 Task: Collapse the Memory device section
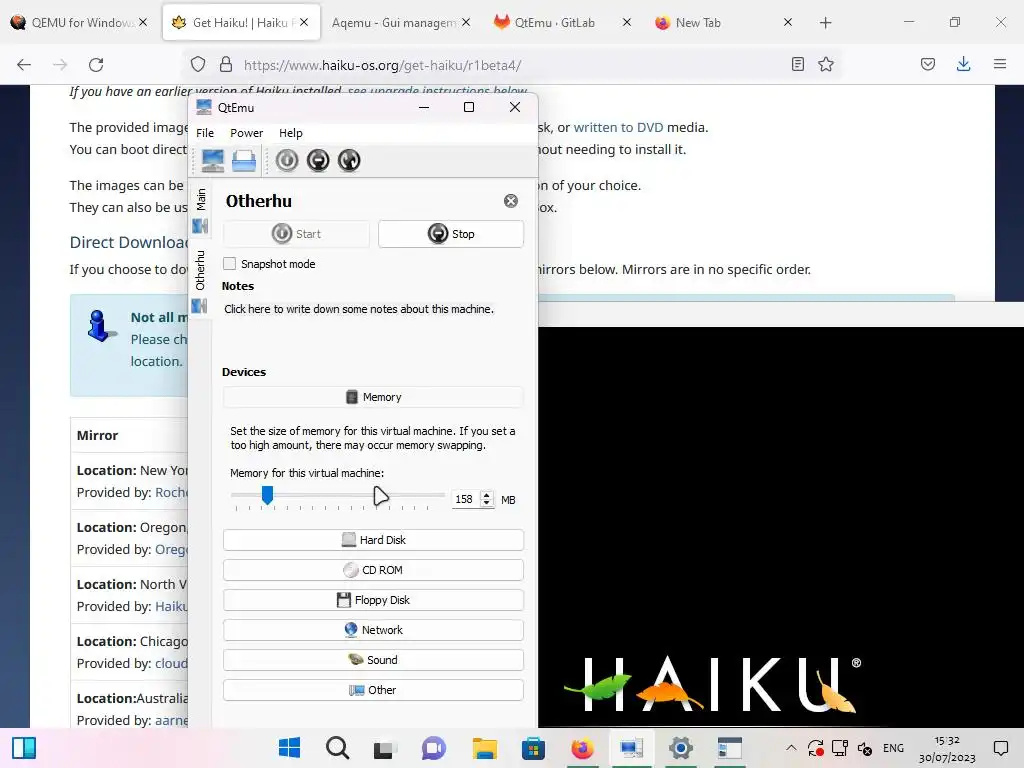coord(373,397)
